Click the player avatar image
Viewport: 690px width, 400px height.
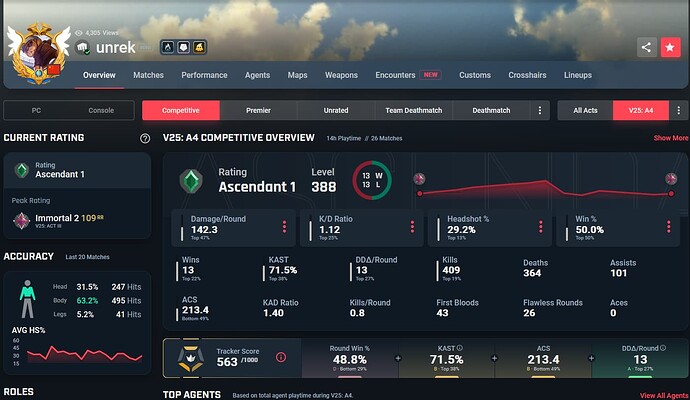coord(39,55)
